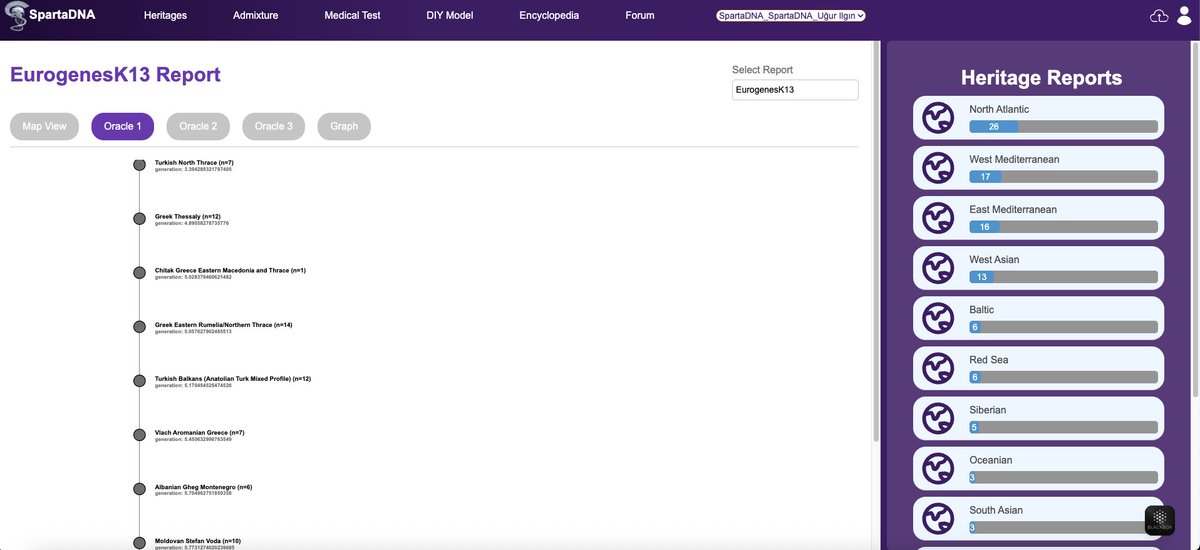The image size is (1200, 550).
Task: Click the Siberian progress bar showing 5
Action: tap(1063, 427)
